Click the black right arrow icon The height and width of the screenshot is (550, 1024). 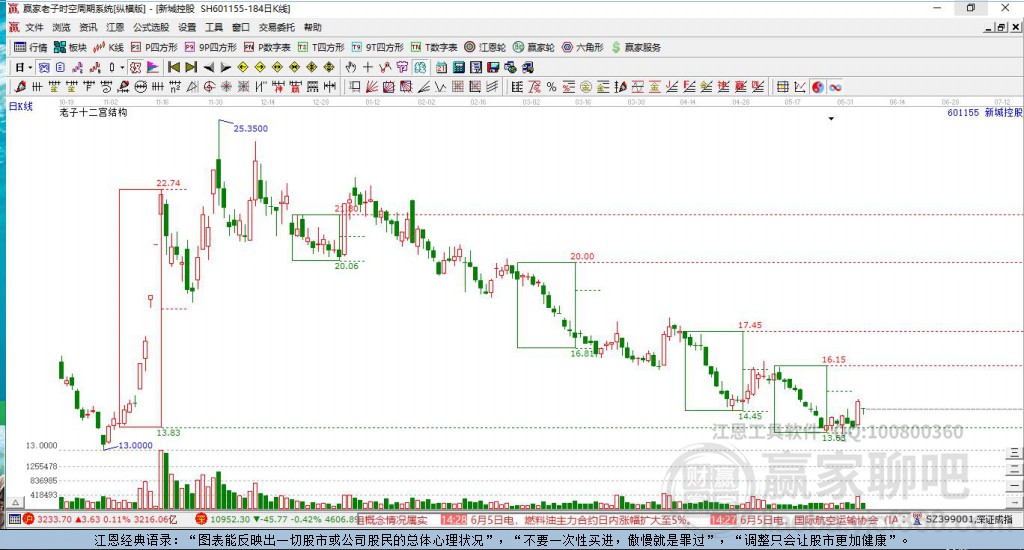pyautogui.click(x=225, y=67)
